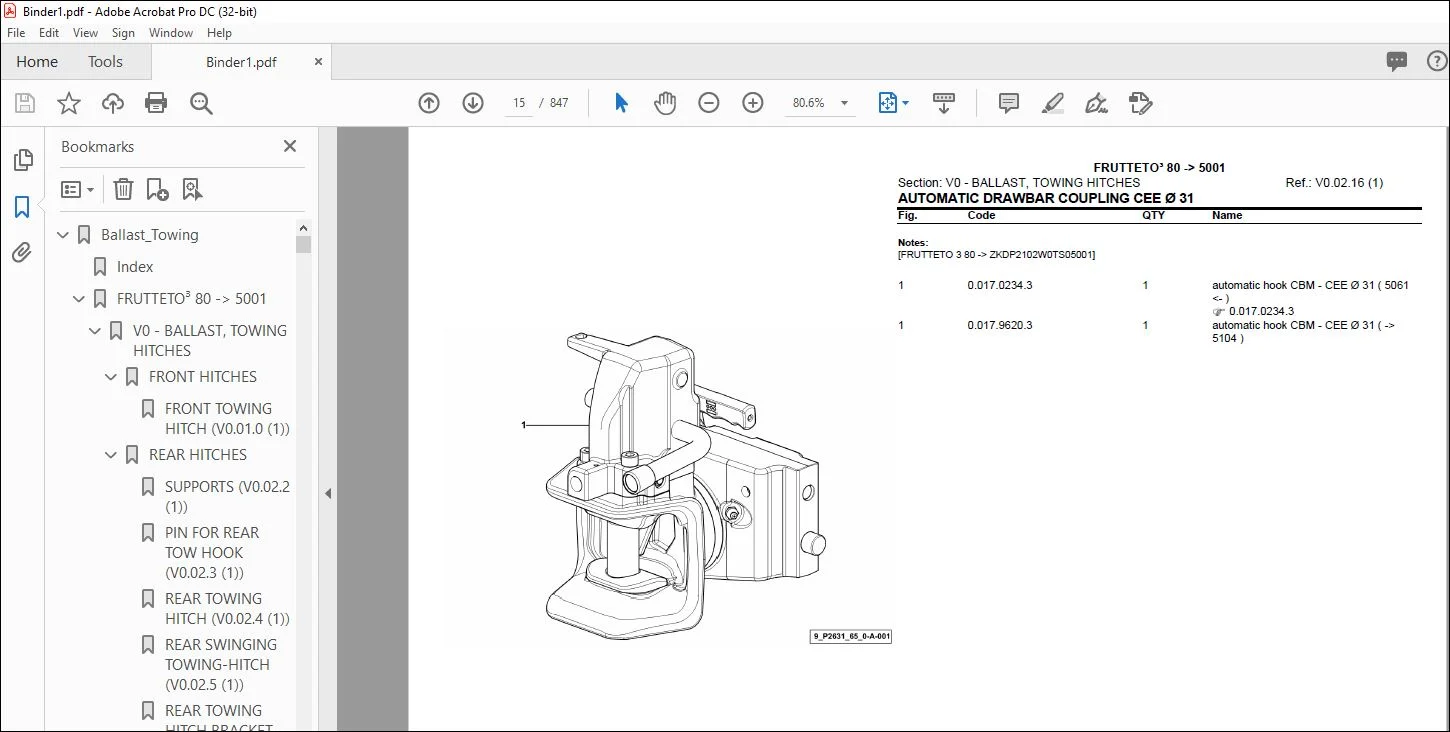The height and width of the screenshot is (732, 1450).
Task: Collapse the navigation pane with side arrow
Action: click(x=327, y=493)
